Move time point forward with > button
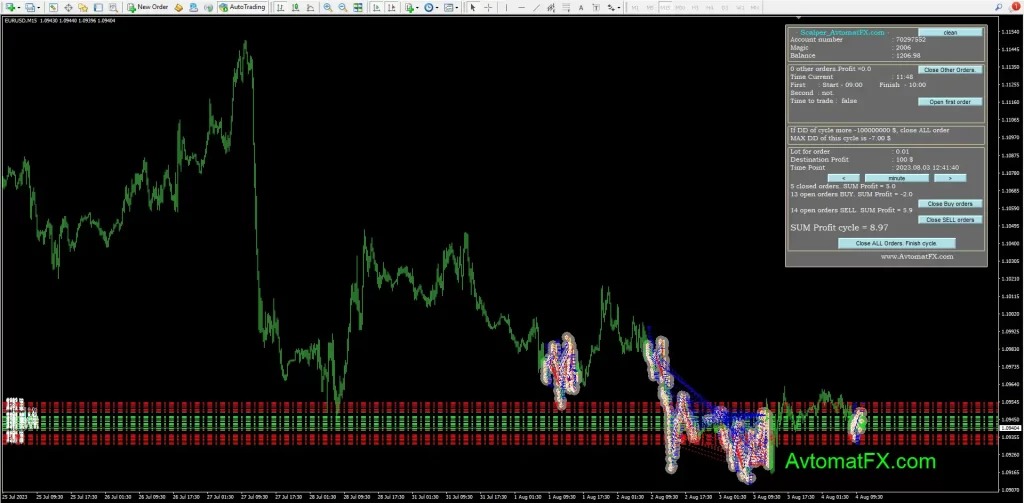The width and height of the screenshot is (1024, 503). click(950, 178)
